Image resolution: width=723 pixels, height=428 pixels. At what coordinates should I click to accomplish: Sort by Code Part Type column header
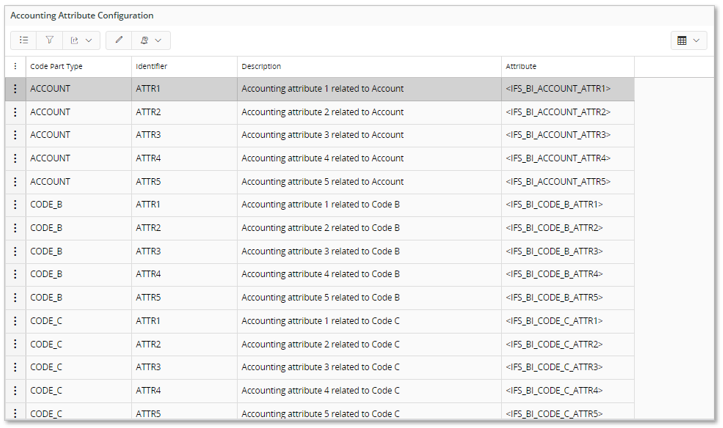57,67
